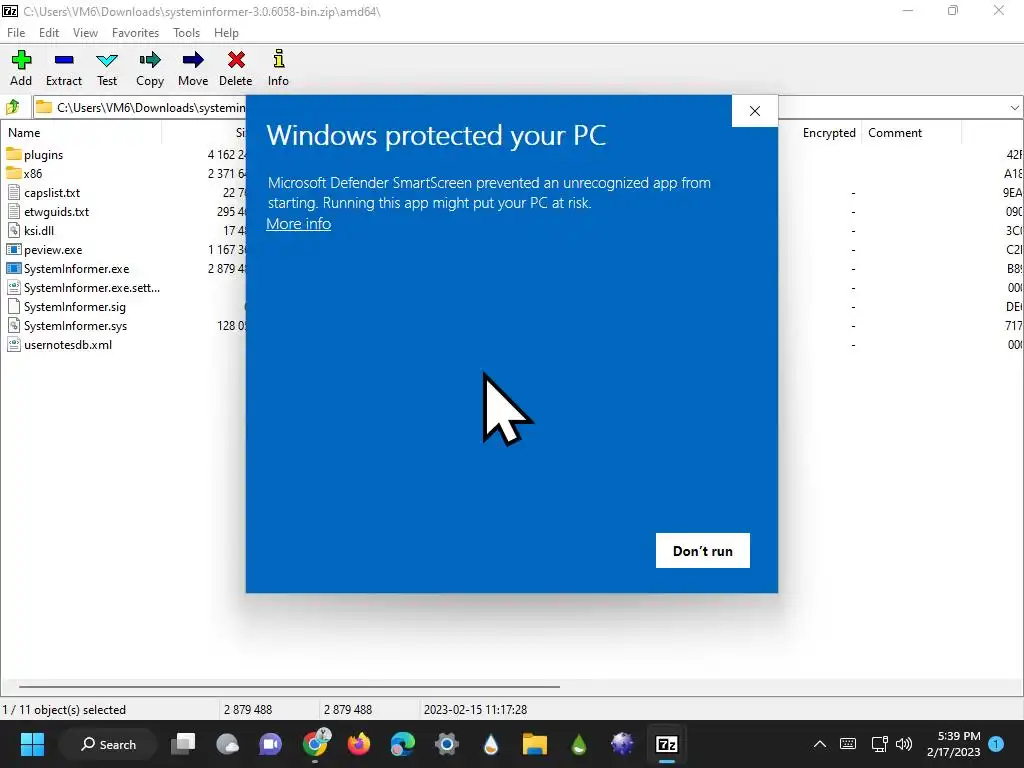
Task: Close the SmartScreen dialog
Action: coord(755,111)
